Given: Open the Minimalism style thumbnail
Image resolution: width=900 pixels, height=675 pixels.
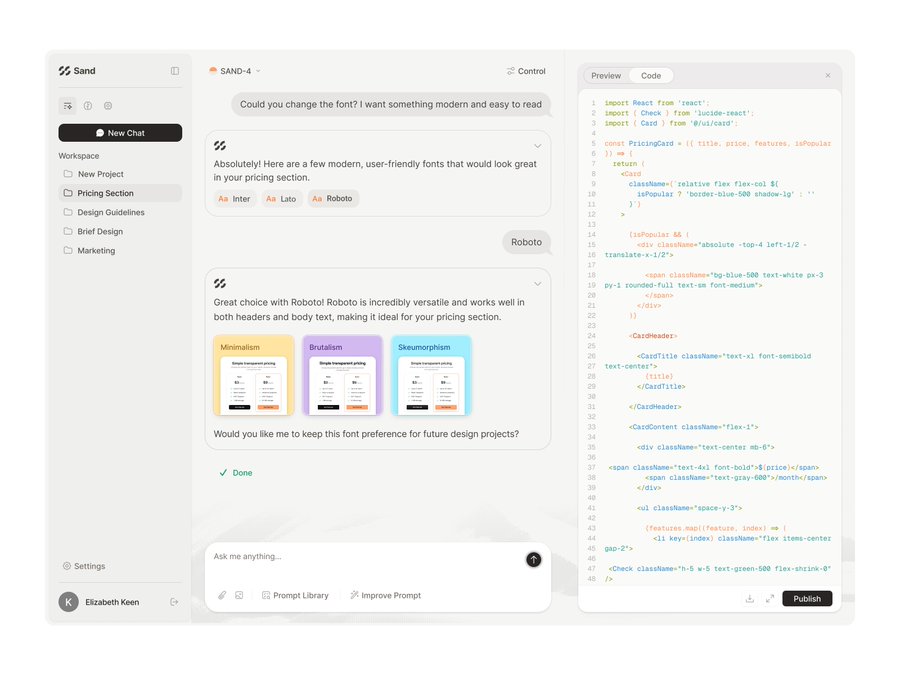Looking at the screenshot, I should coord(254,375).
